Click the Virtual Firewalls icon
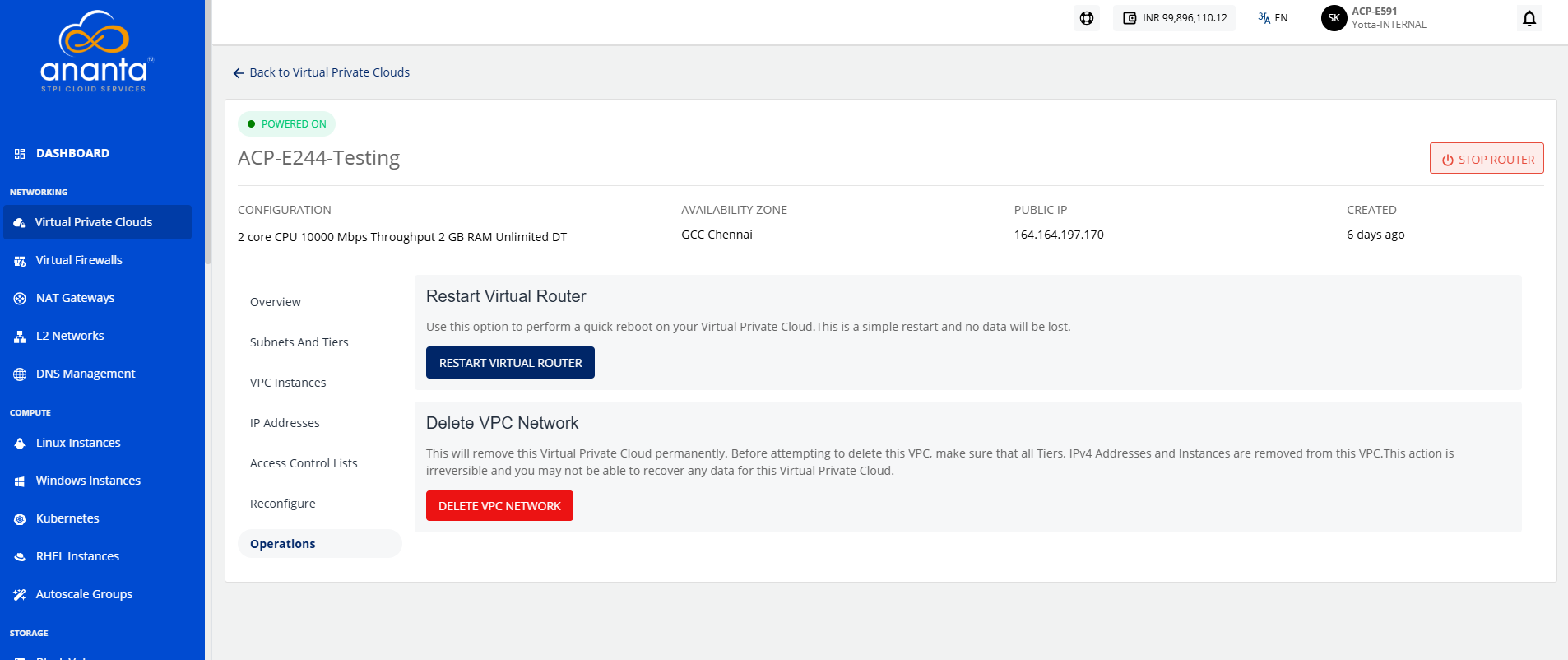This screenshot has width=1568, height=660. (20, 261)
